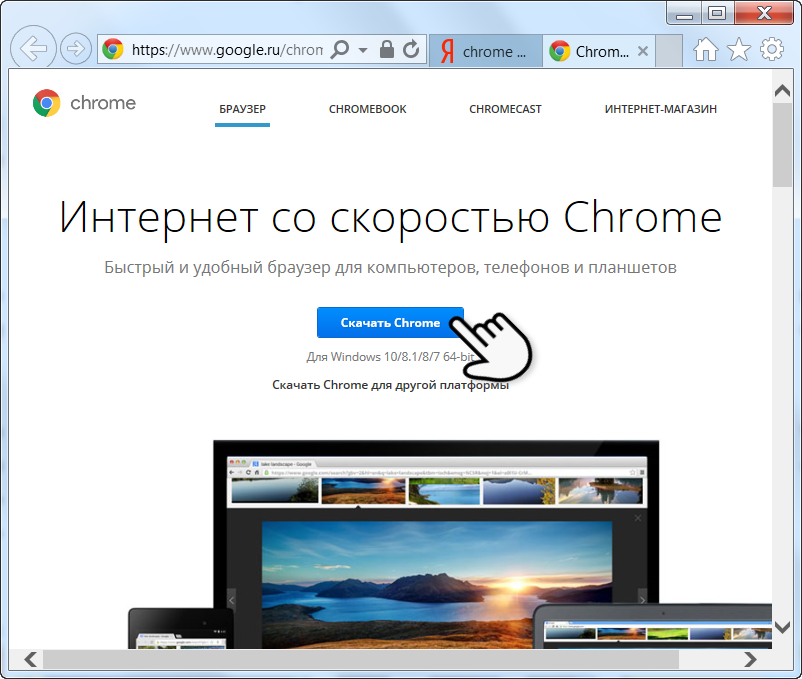Open the Home page icon

click(706, 50)
